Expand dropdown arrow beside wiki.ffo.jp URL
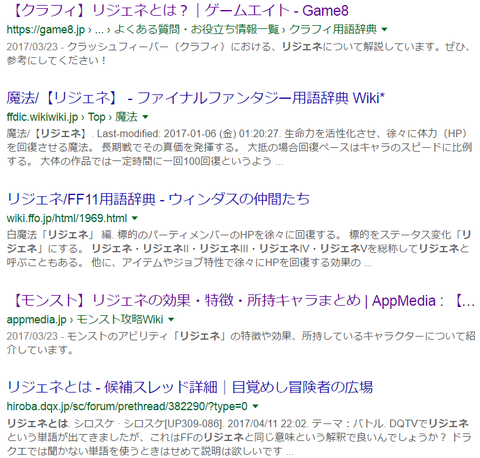Viewport: 480px width, 458px height. point(135,218)
